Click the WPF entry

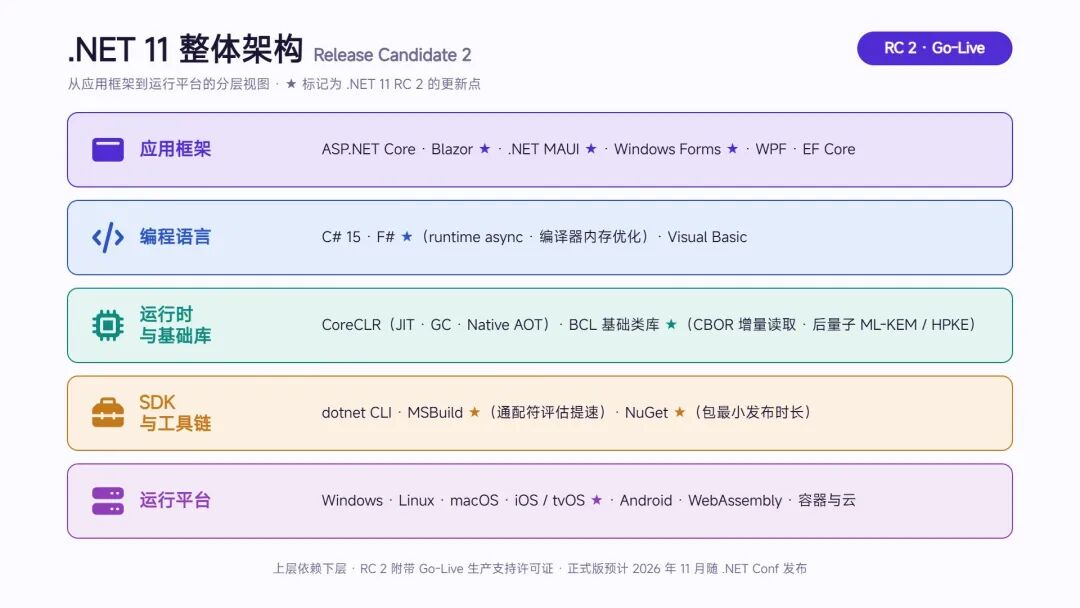tap(771, 149)
